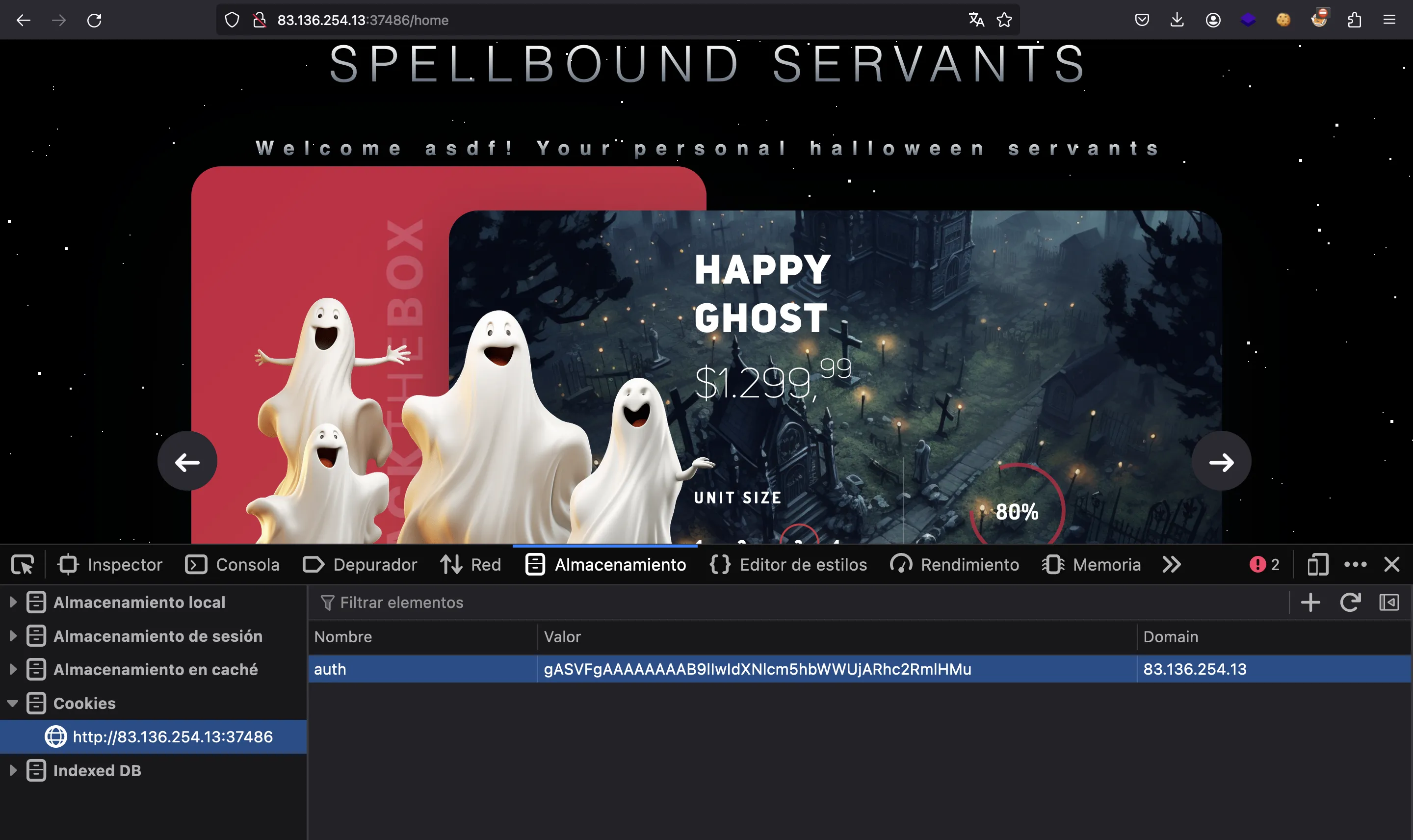Open the Memoria tab

tap(1092, 564)
